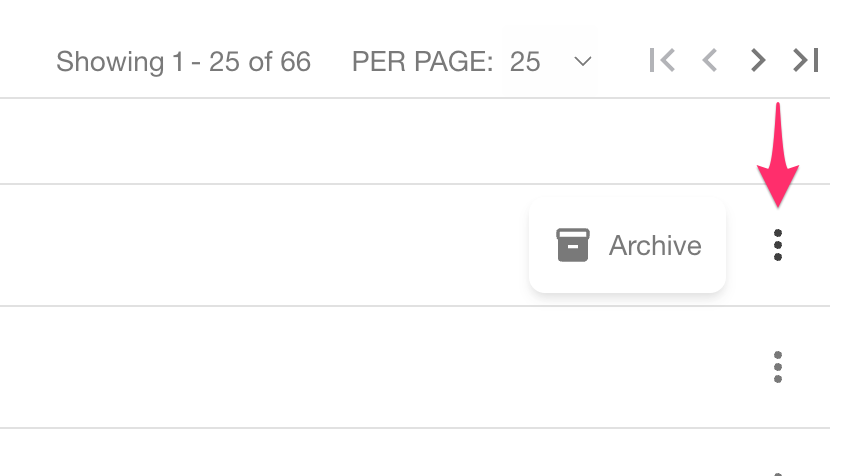860x476 pixels.
Task: Expand the per page chevron dropdown
Action: click(x=582, y=61)
